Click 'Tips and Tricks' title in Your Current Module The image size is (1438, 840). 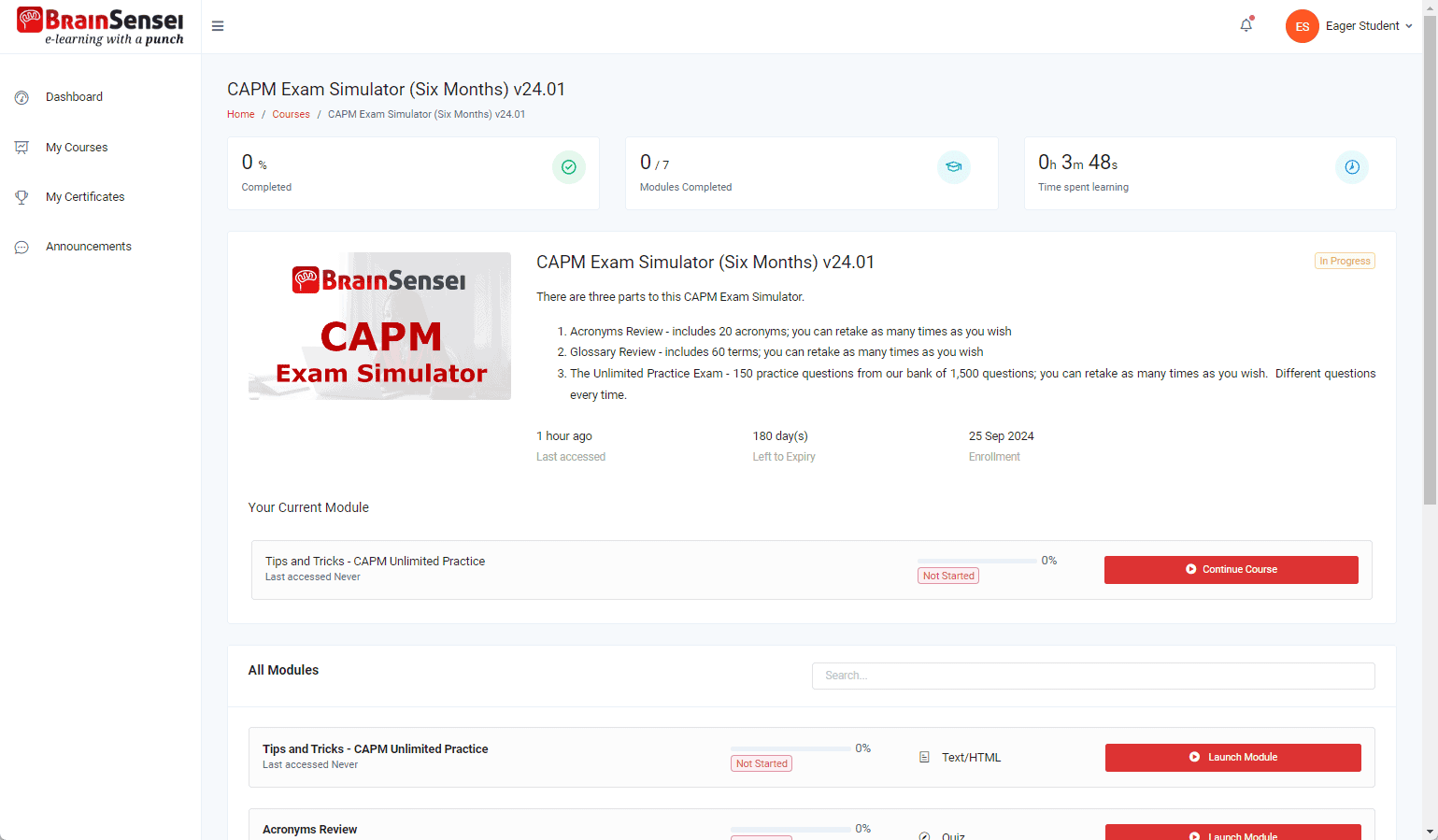tap(375, 562)
